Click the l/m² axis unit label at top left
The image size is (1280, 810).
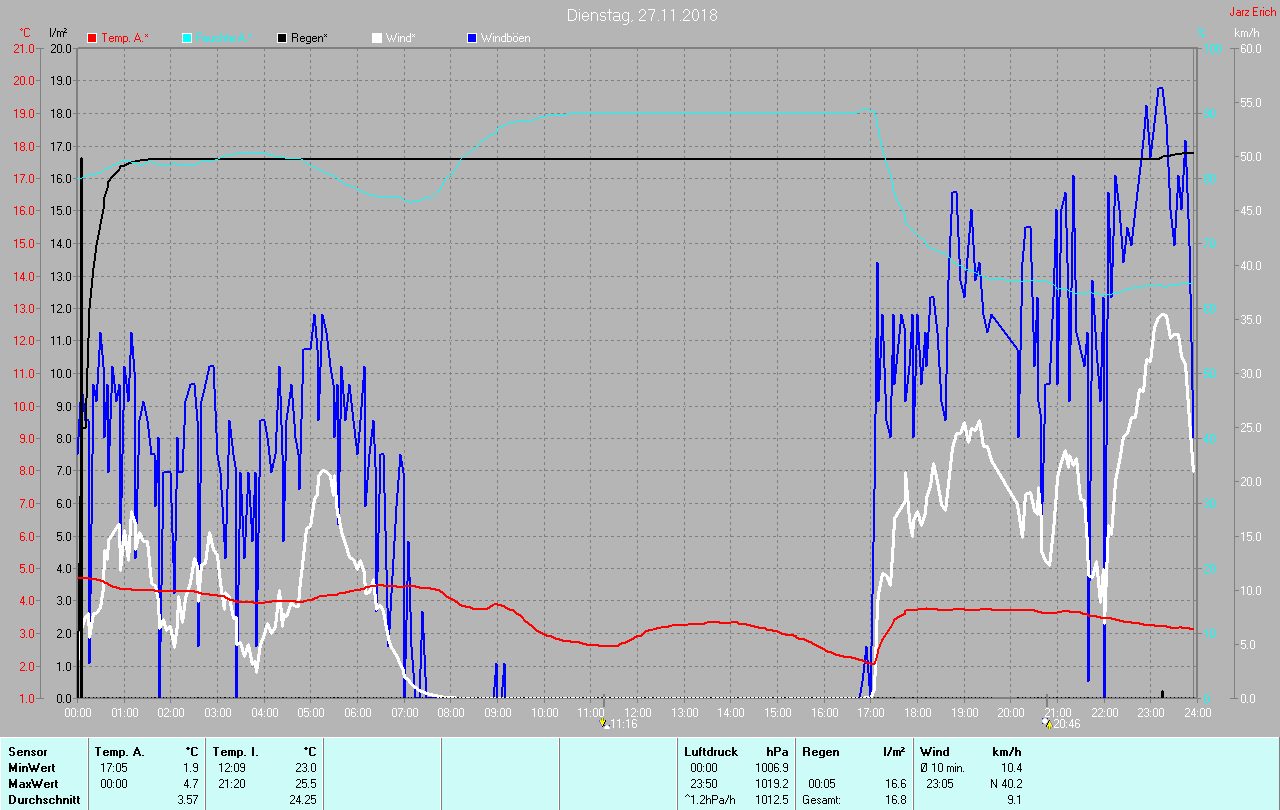pyautogui.click(x=58, y=33)
